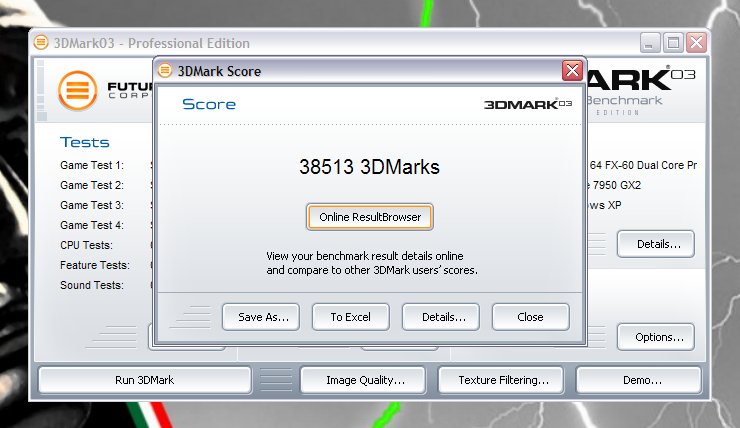Click the Game Test 1 label
The height and width of the screenshot is (428, 740).
[x=92, y=165]
